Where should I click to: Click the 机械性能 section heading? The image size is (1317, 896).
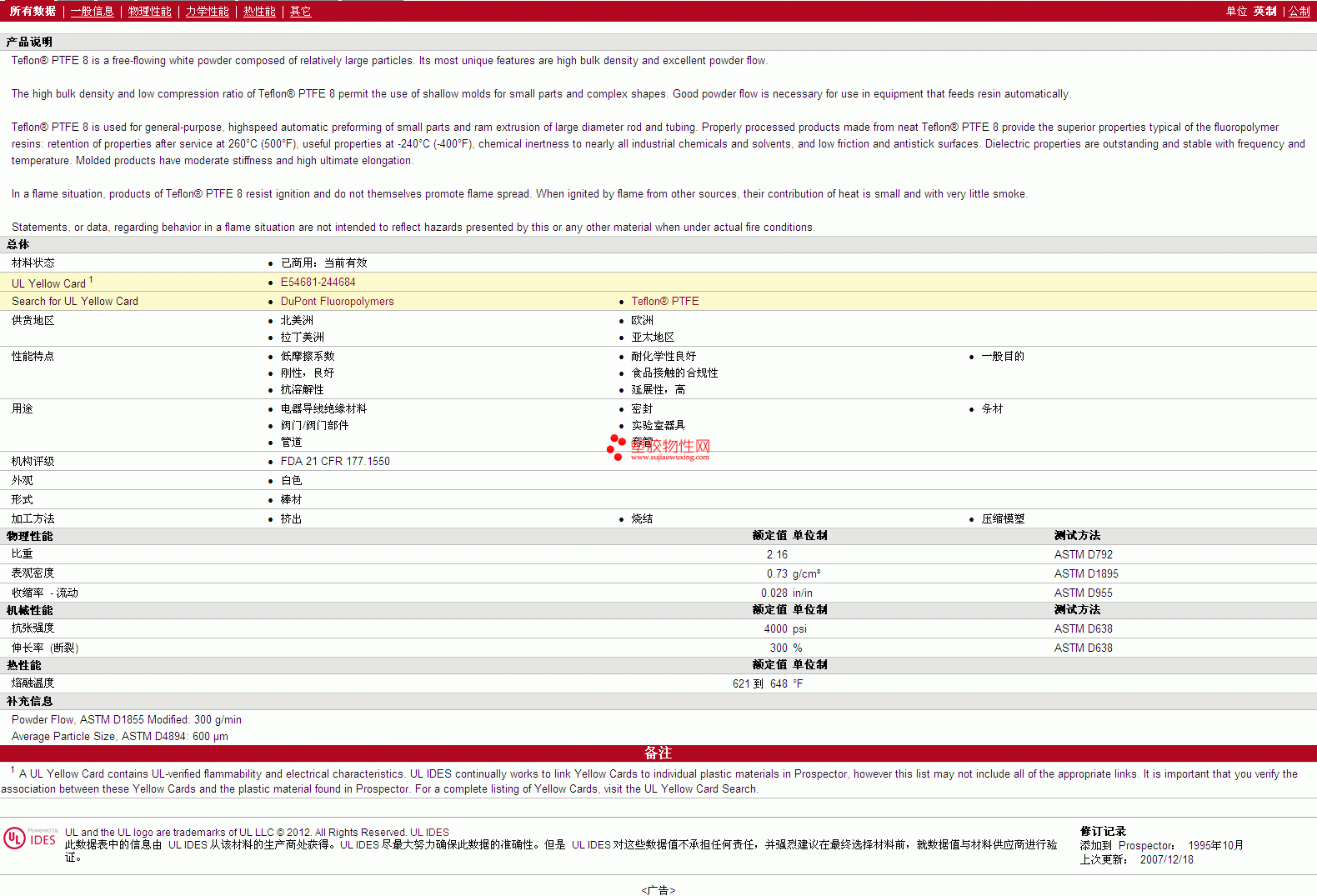(29, 610)
